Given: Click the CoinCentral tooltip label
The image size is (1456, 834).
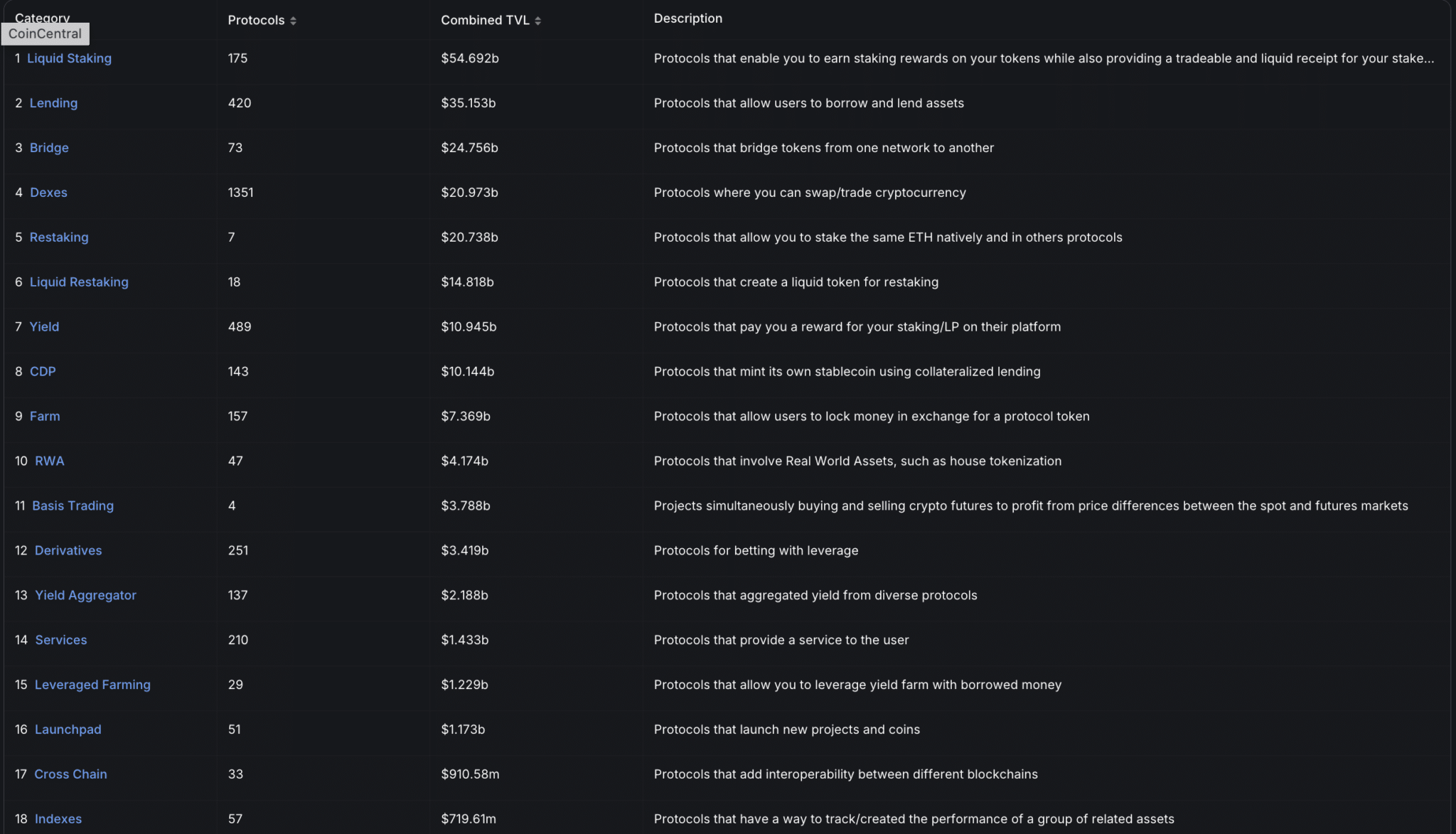Looking at the screenshot, I should [45, 33].
